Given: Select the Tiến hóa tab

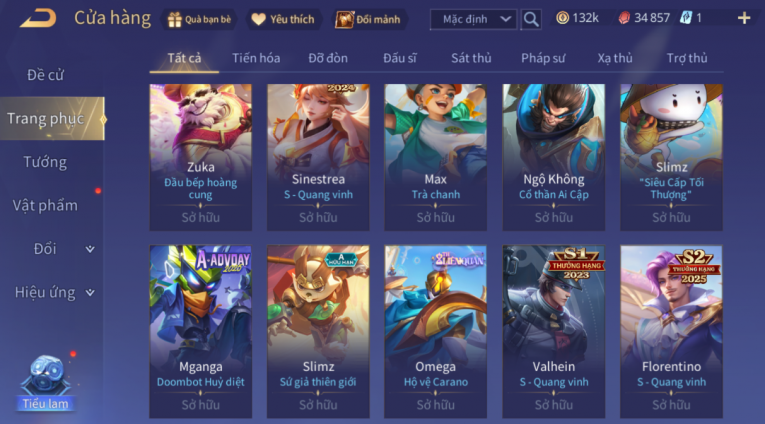Looking at the screenshot, I should (256, 58).
